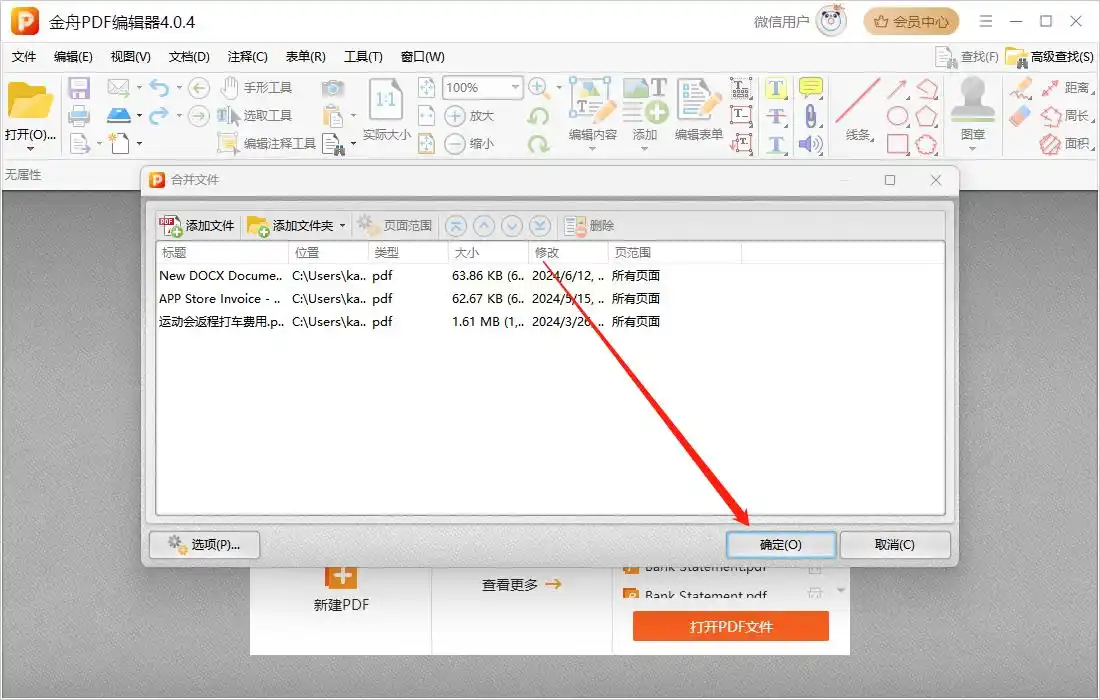
Task: Click the panda user avatar icon
Action: pyautogui.click(x=831, y=21)
